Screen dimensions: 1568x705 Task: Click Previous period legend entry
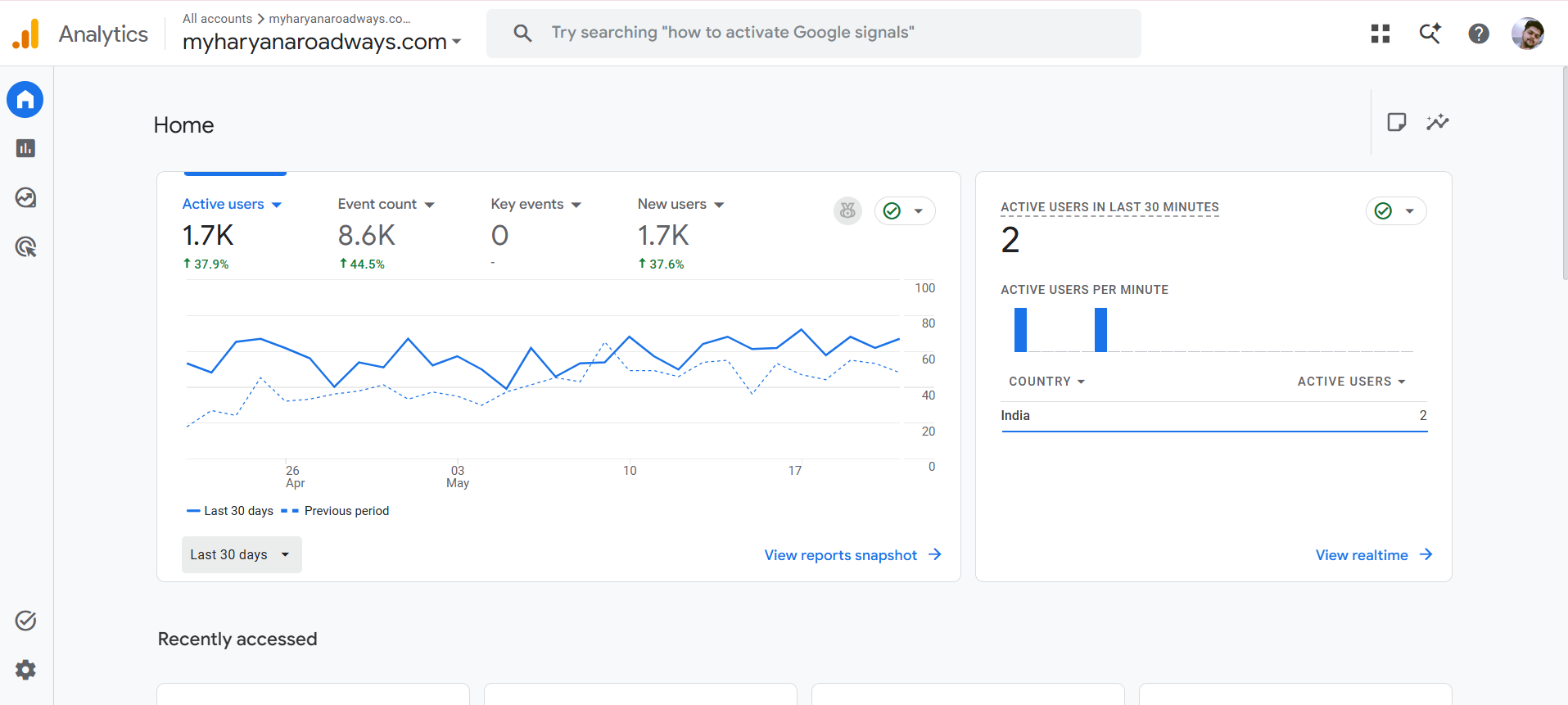pos(335,511)
